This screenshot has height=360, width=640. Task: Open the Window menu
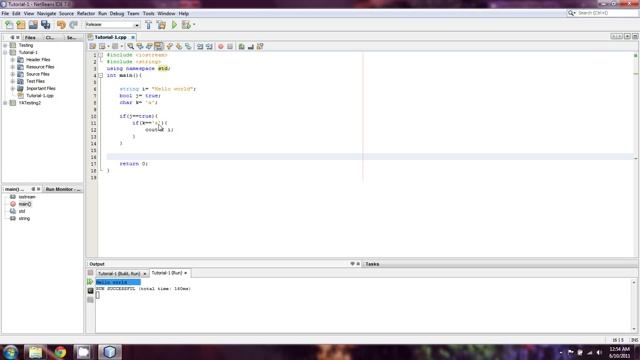click(166, 13)
